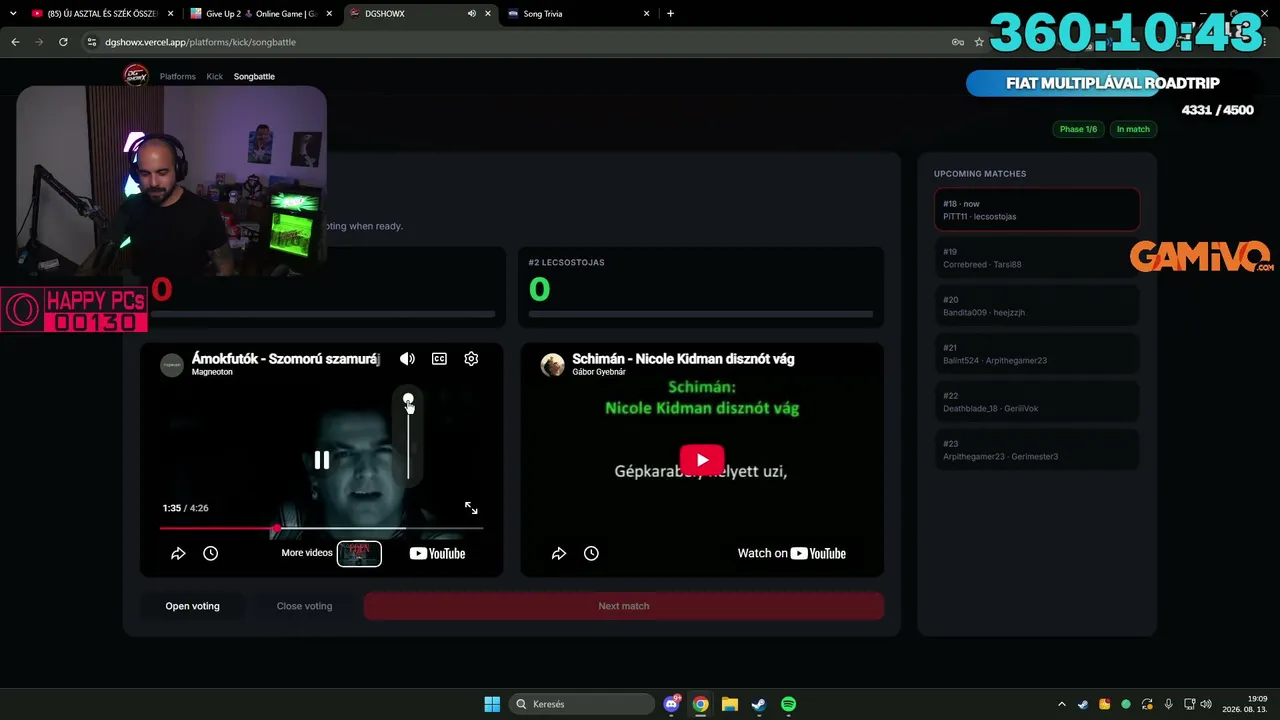Image resolution: width=1280 pixels, height=720 pixels.
Task: Expand the system tray hidden icons chevron
Action: [1062, 704]
